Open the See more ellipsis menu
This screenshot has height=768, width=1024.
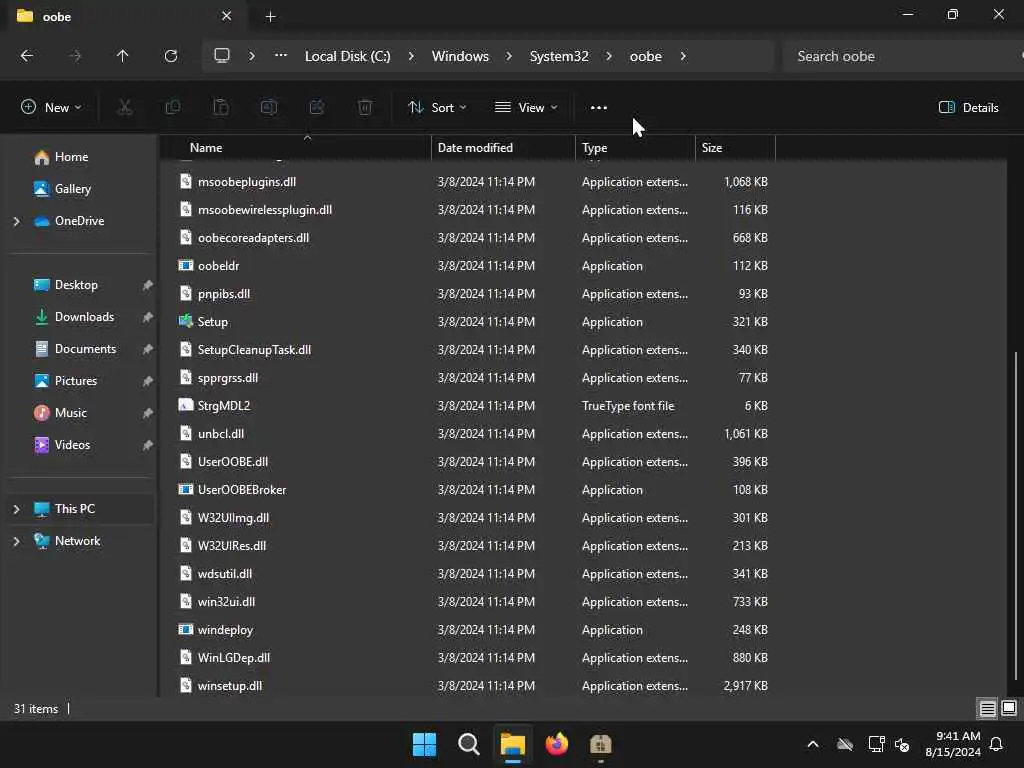[599, 108]
